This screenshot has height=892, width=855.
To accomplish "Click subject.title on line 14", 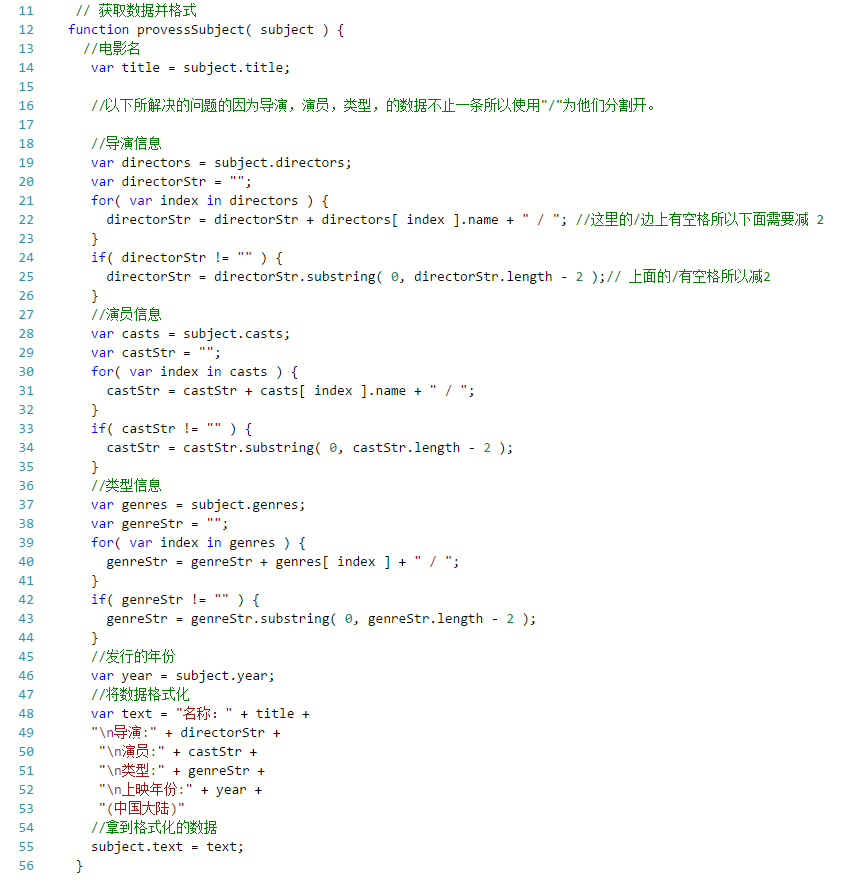I will click(x=236, y=67).
